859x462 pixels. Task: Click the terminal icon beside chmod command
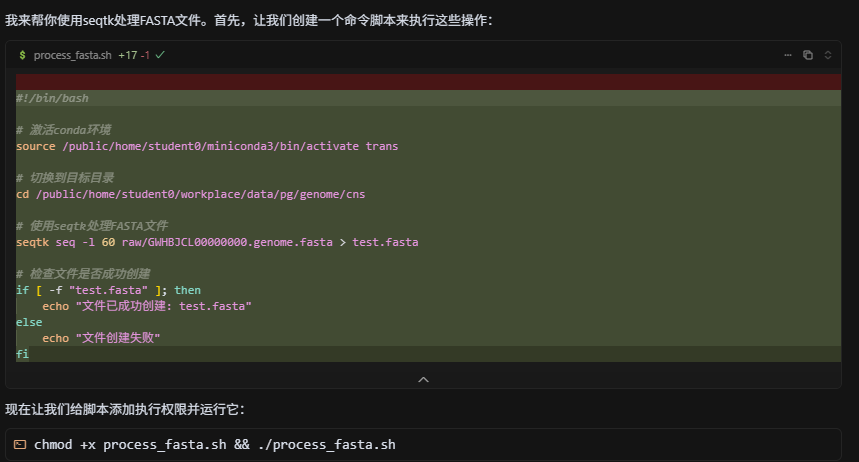[x=20, y=444]
